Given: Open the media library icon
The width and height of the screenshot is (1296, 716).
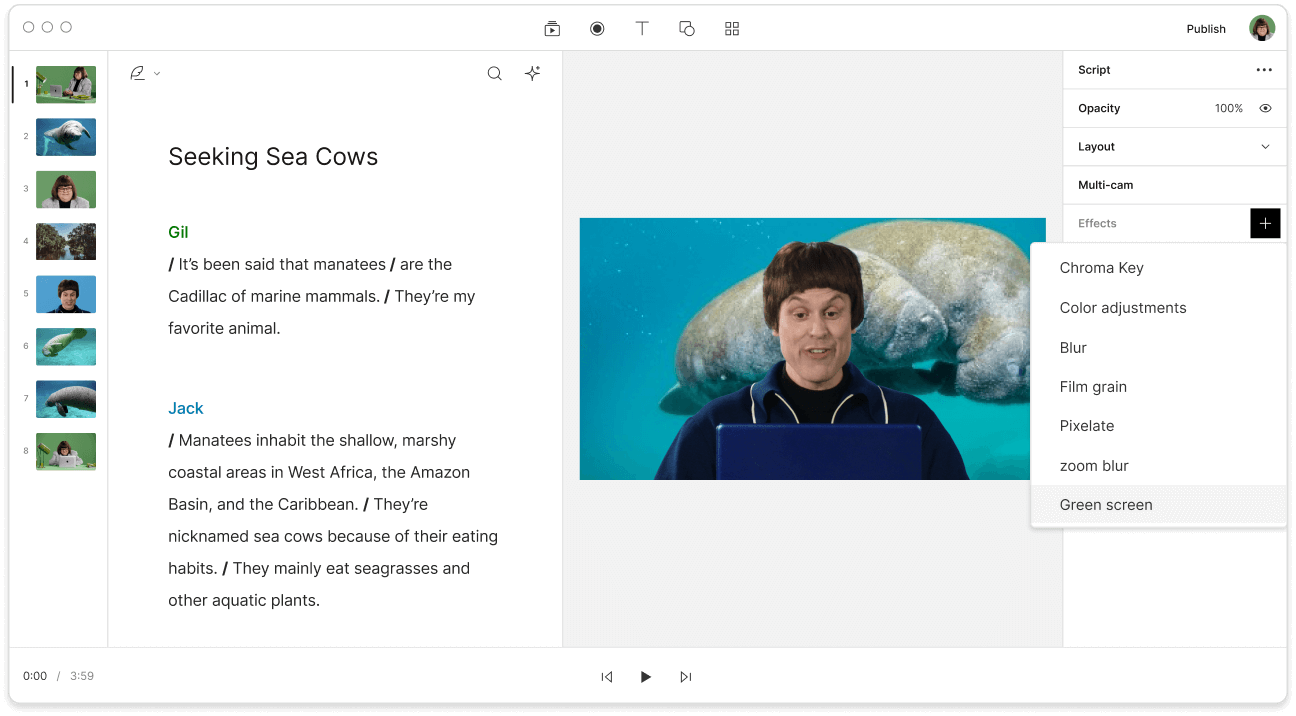Looking at the screenshot, I should (x=552, y=28).
